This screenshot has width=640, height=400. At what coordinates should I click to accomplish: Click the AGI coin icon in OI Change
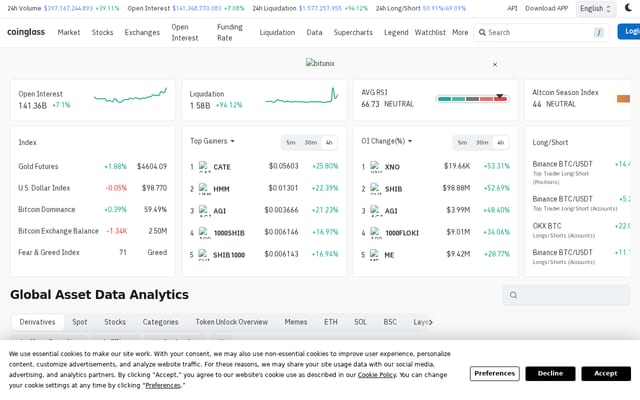(x=376, y=211)
